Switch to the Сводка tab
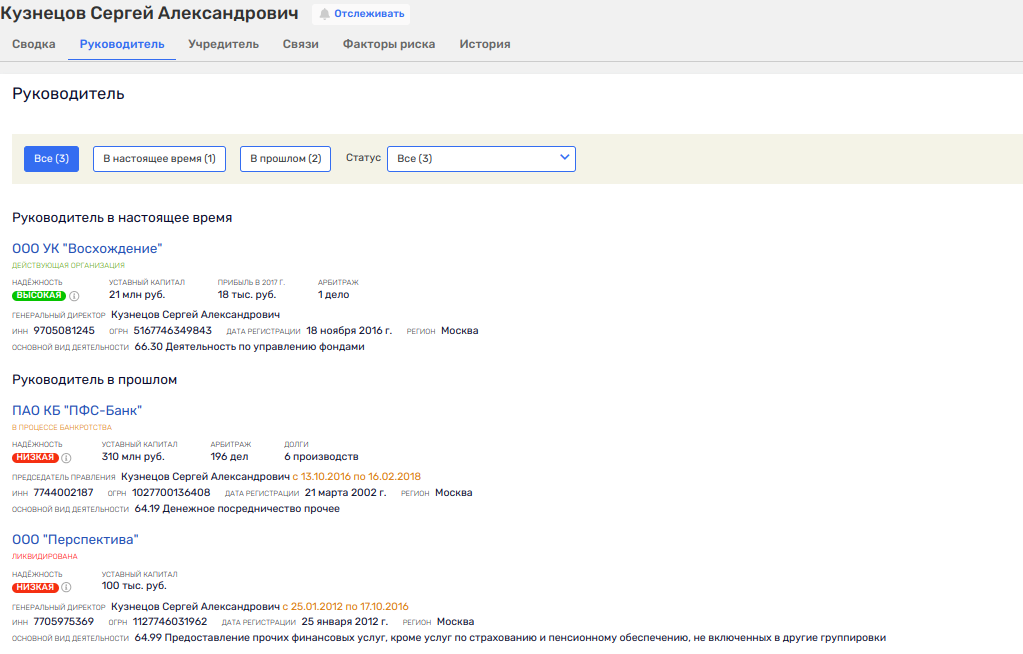The width and height of the screenshot is (1023, 654). pyautogui.click(x=34, y=44)
